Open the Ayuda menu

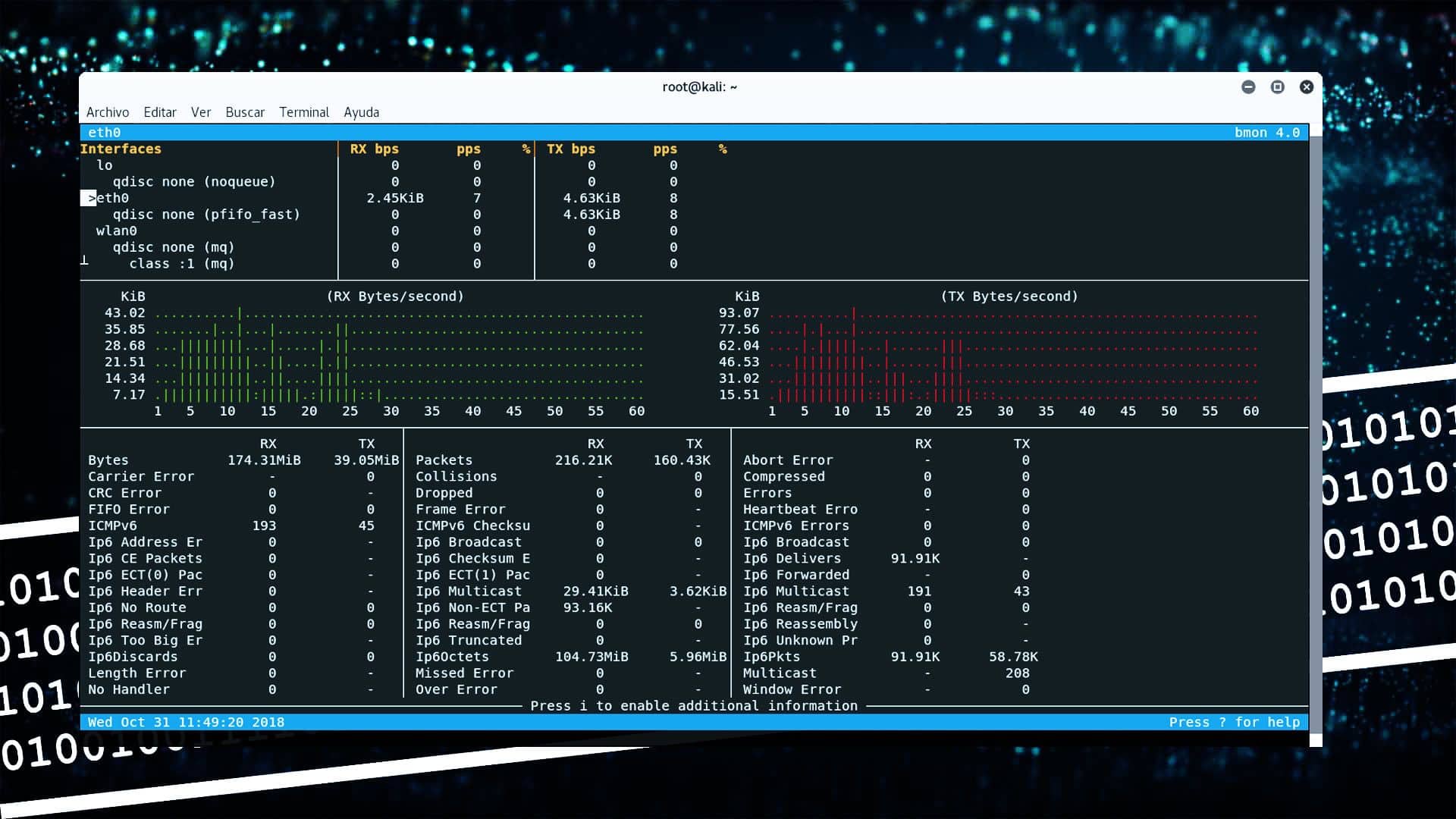coord(361,112)
